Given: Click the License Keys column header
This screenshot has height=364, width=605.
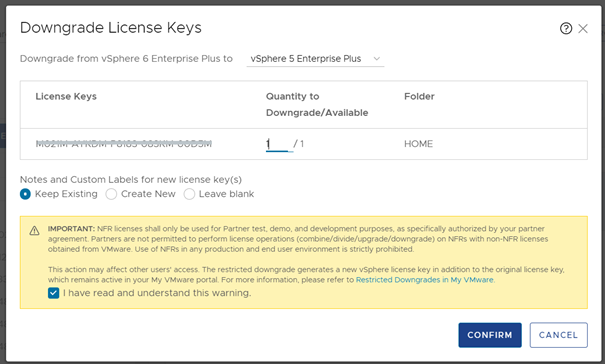Looking at the screenshot, I should (x=66, y=96).
